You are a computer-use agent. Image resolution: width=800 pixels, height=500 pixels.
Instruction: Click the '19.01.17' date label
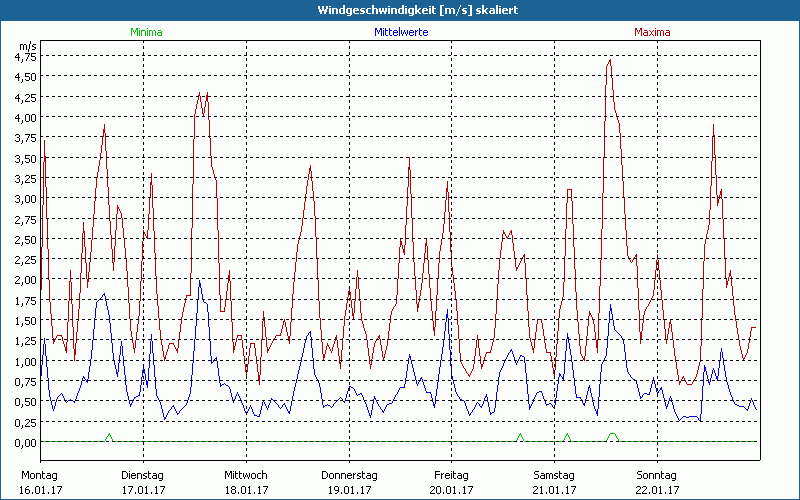click(x=349, y=490)
